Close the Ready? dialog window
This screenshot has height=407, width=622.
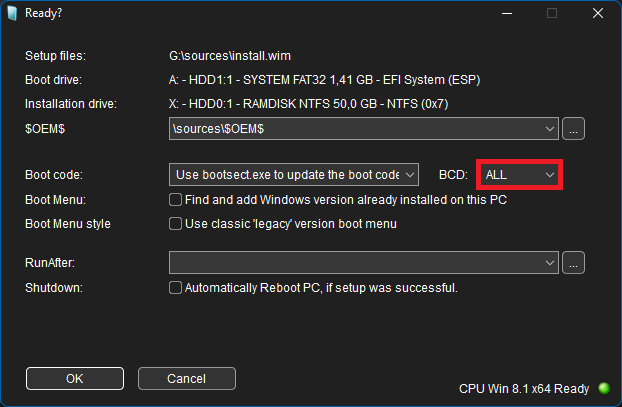point(598,13)
